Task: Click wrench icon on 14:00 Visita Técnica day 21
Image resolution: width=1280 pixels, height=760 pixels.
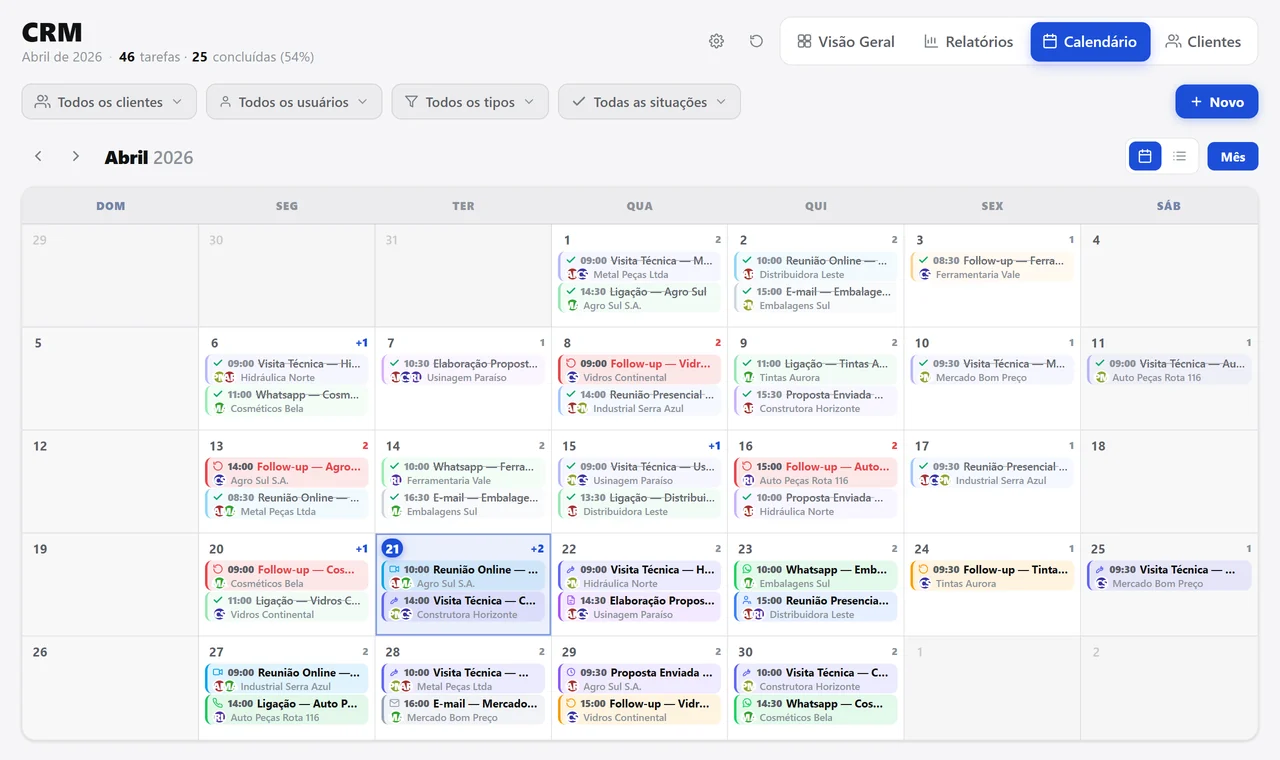Action: pos(395,601)
